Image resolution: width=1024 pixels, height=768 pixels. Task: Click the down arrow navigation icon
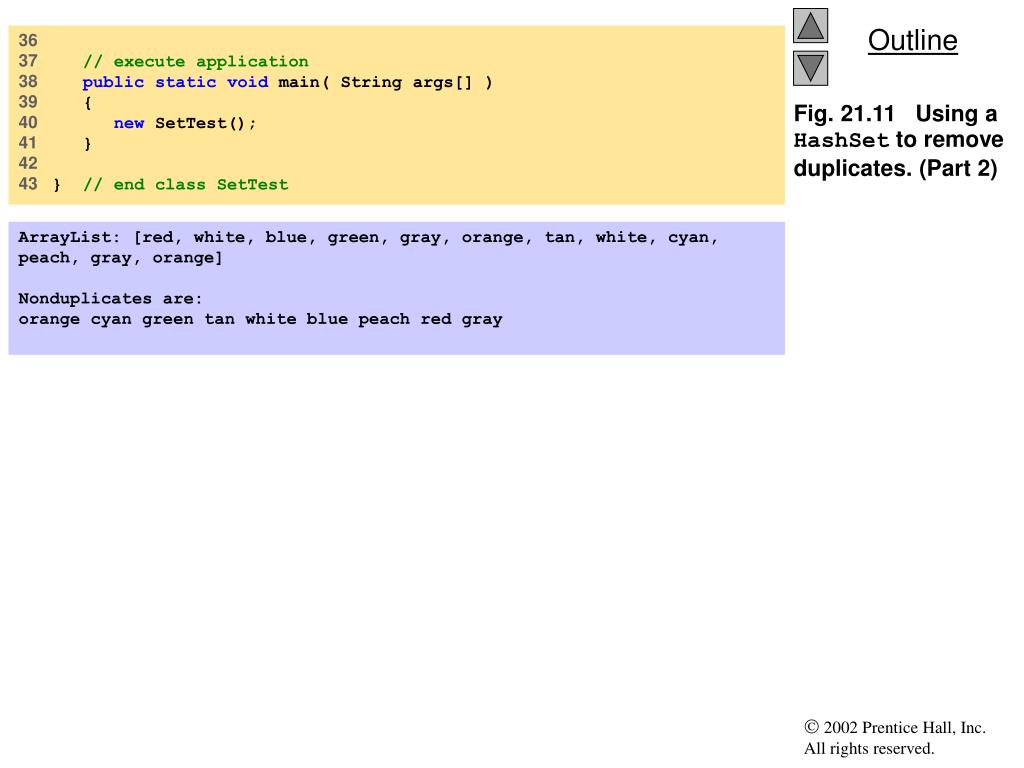click(810, 68)
